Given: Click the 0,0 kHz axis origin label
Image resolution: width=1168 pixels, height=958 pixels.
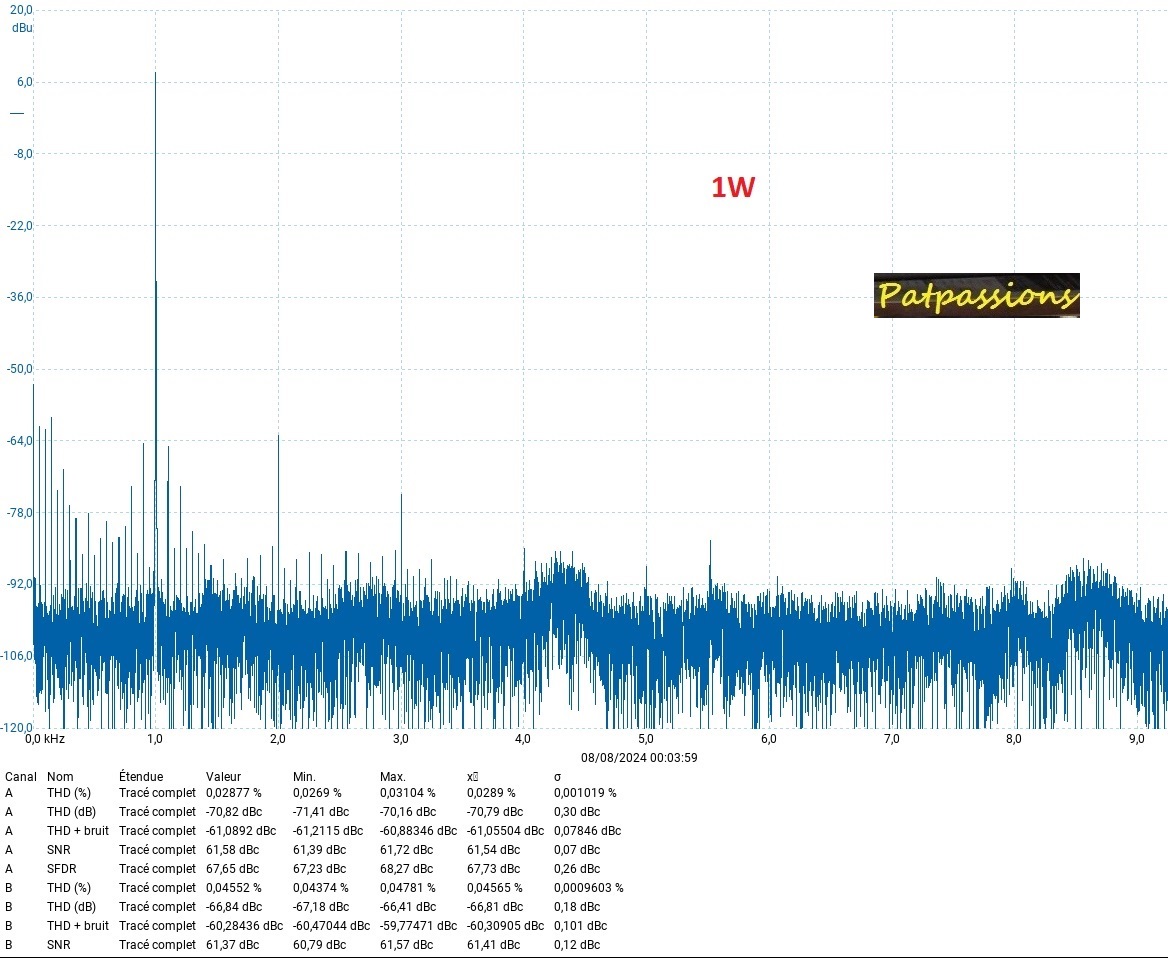Looking at the screenshot, I should click(x=45, y=739).
